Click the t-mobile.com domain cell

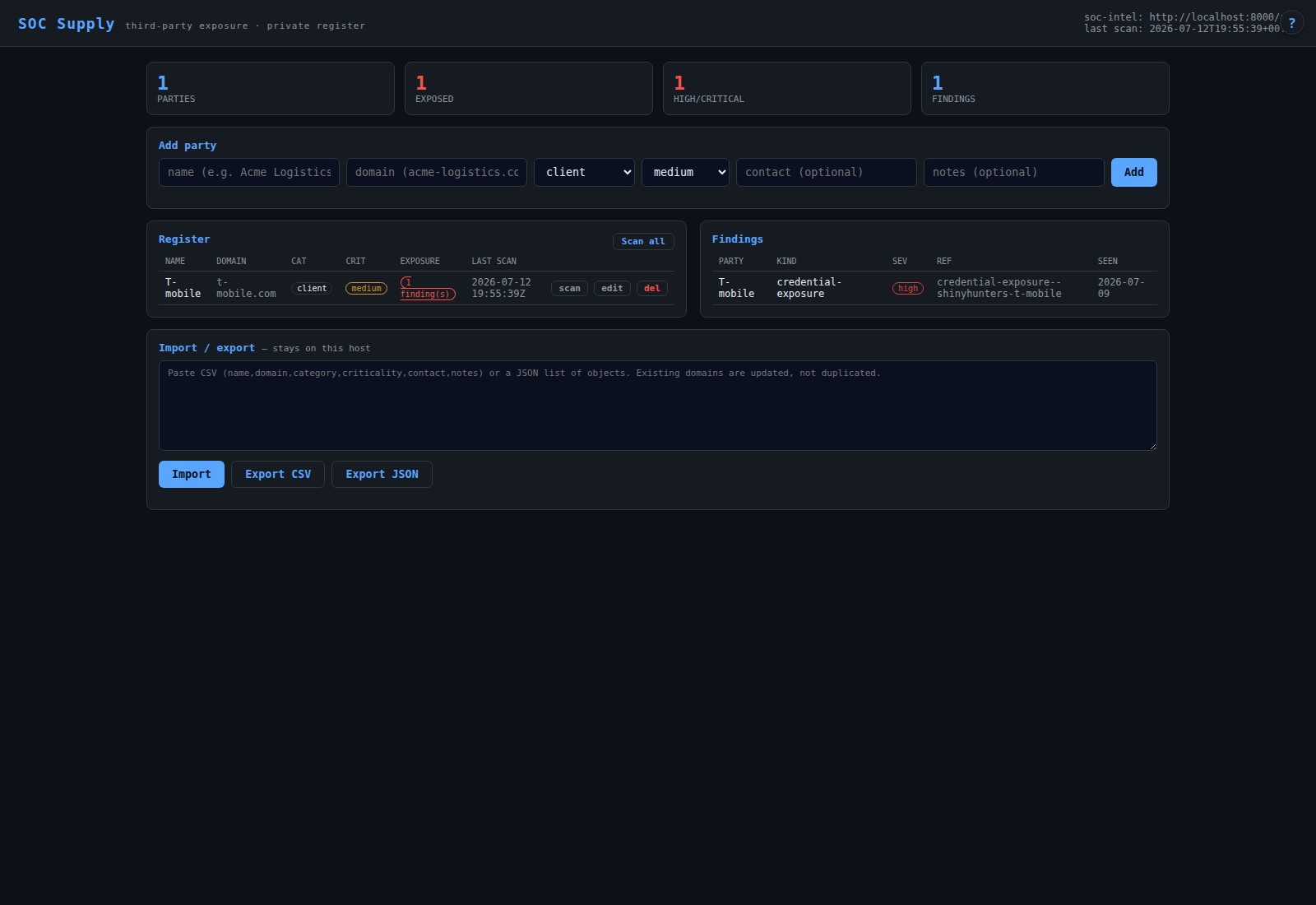[x=246, y=288]
